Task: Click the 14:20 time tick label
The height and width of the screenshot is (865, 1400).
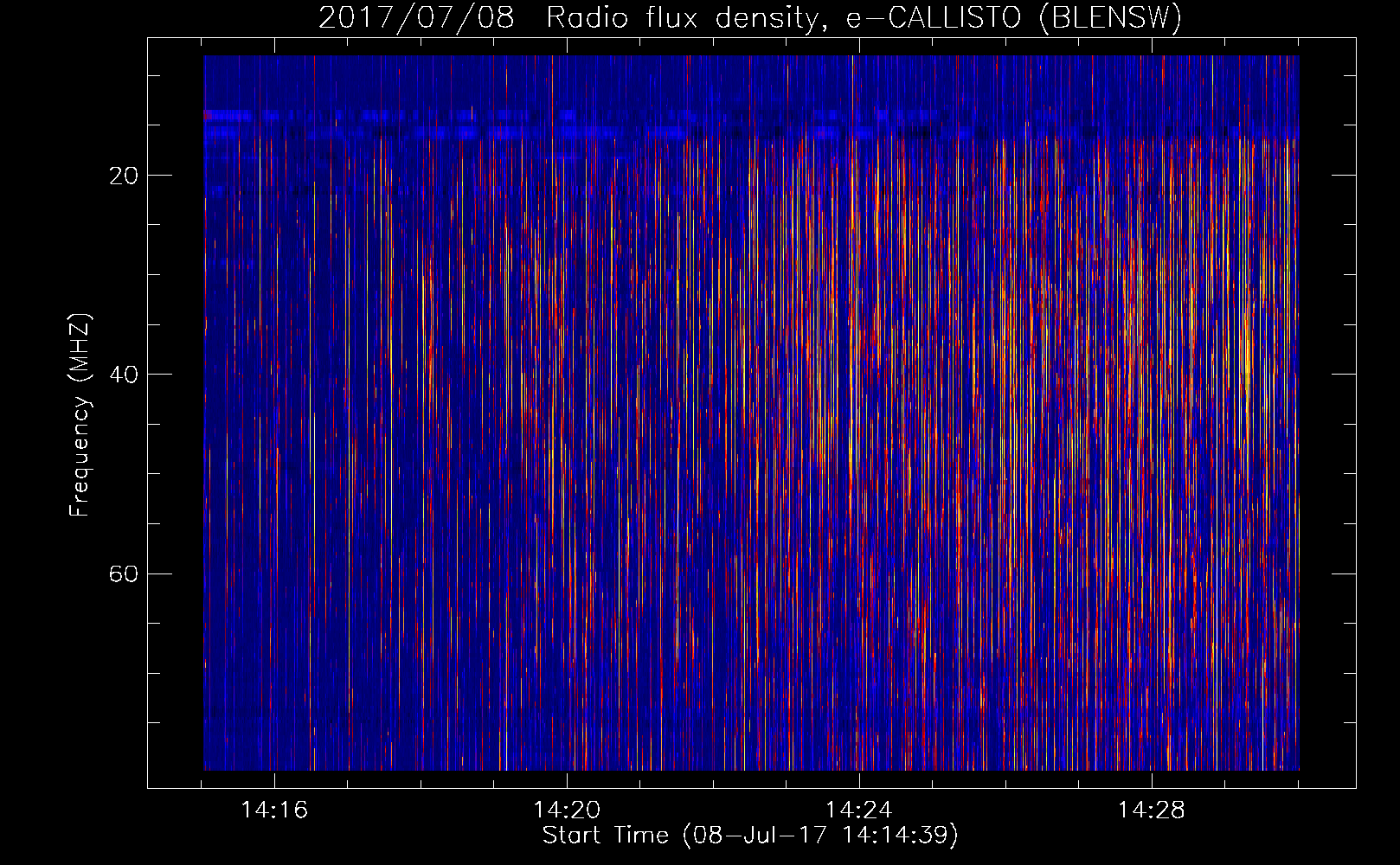Action: click(567, 811)
